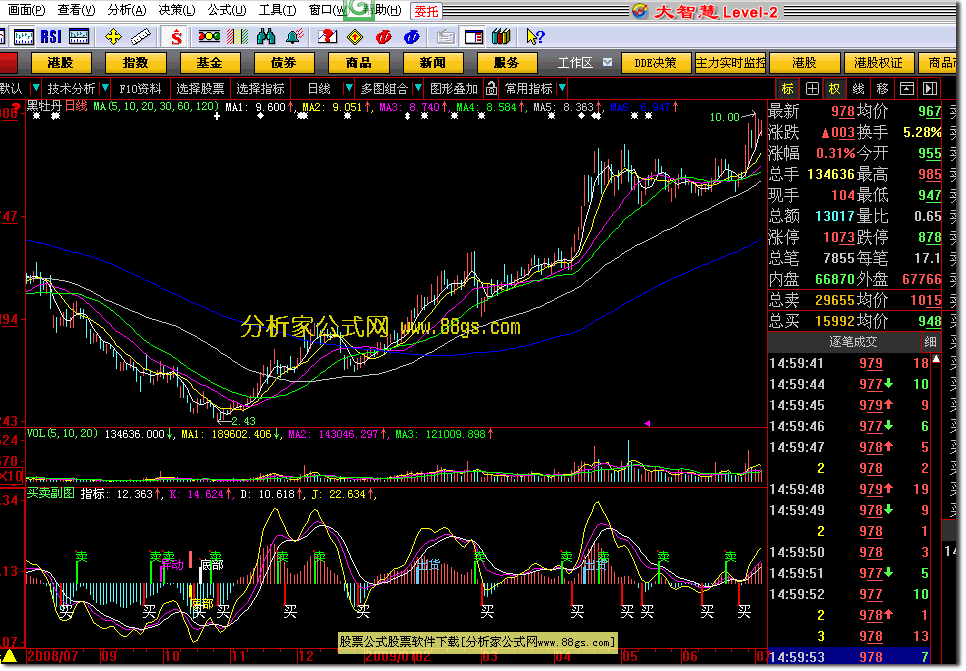Open the books library icon

501,37
